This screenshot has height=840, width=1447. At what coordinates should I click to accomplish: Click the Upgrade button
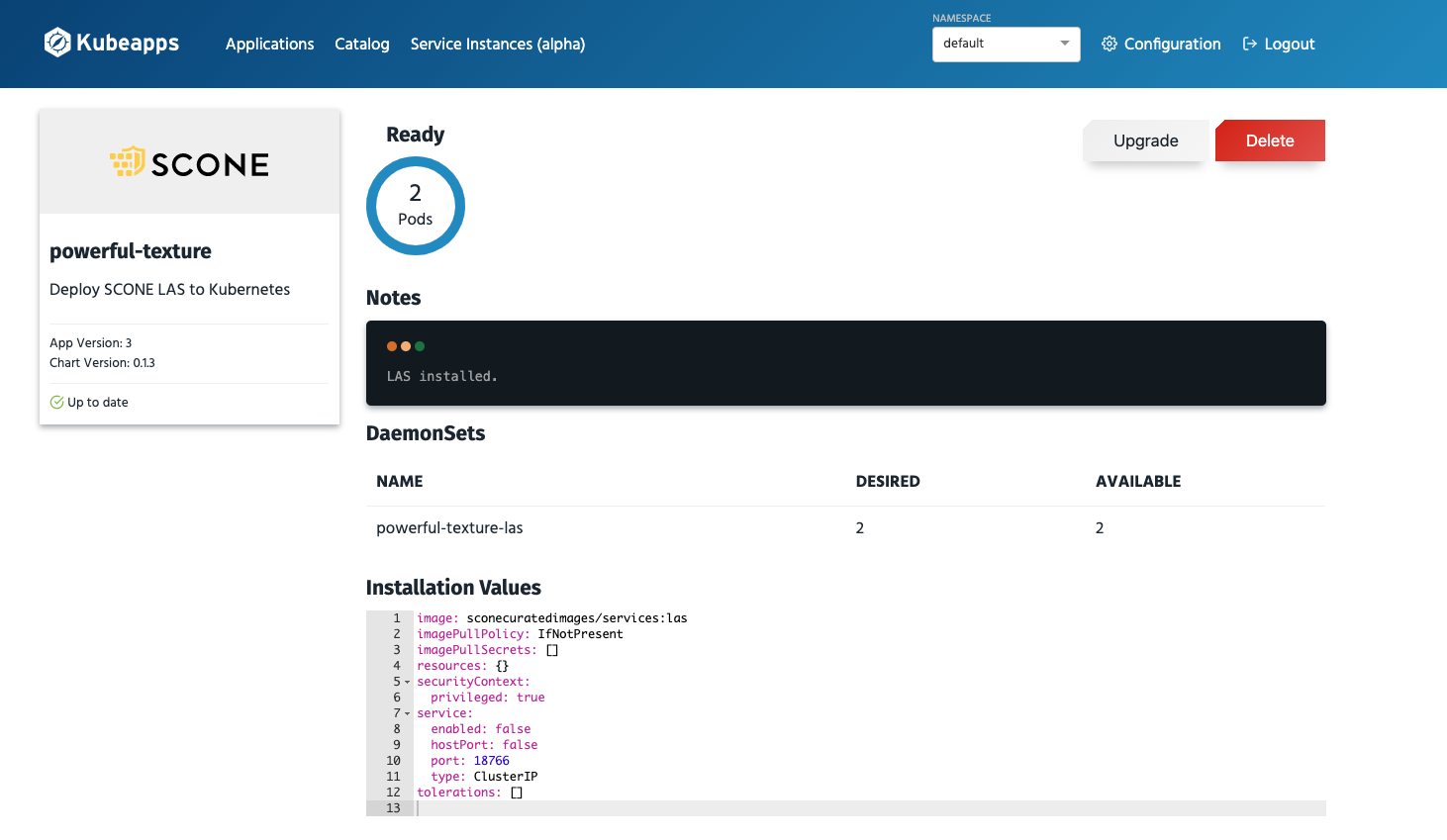[x=1145, y=140]
